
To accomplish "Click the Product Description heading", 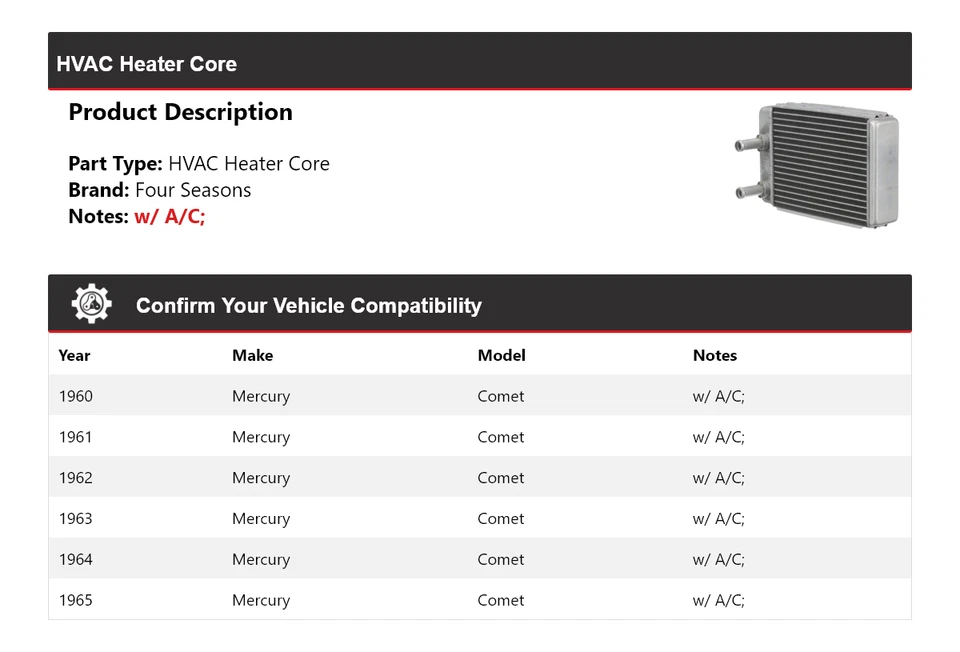I will (x=180, y=112).
